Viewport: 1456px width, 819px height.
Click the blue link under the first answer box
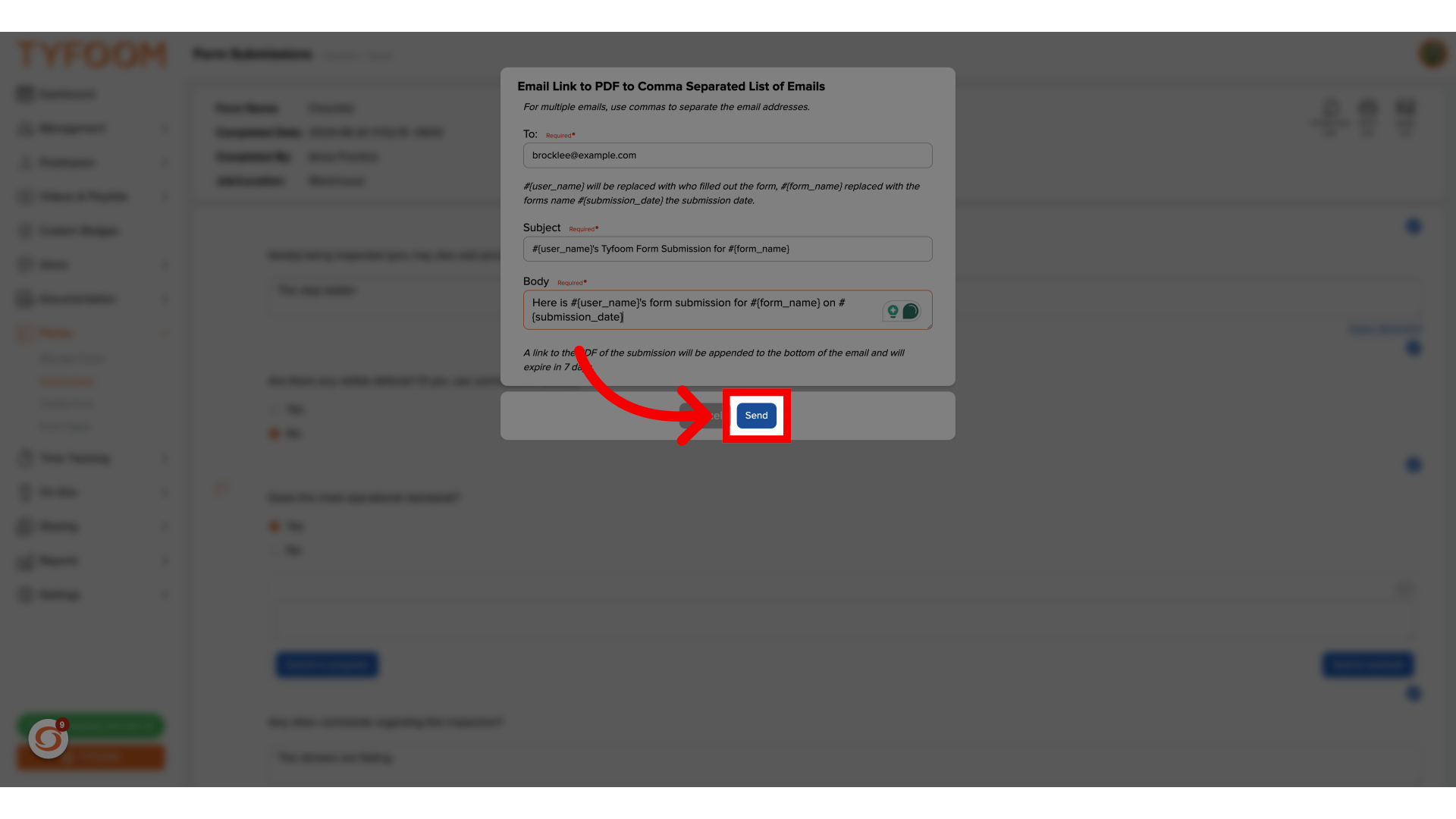pyautogui.click(x=1385, y=329)
